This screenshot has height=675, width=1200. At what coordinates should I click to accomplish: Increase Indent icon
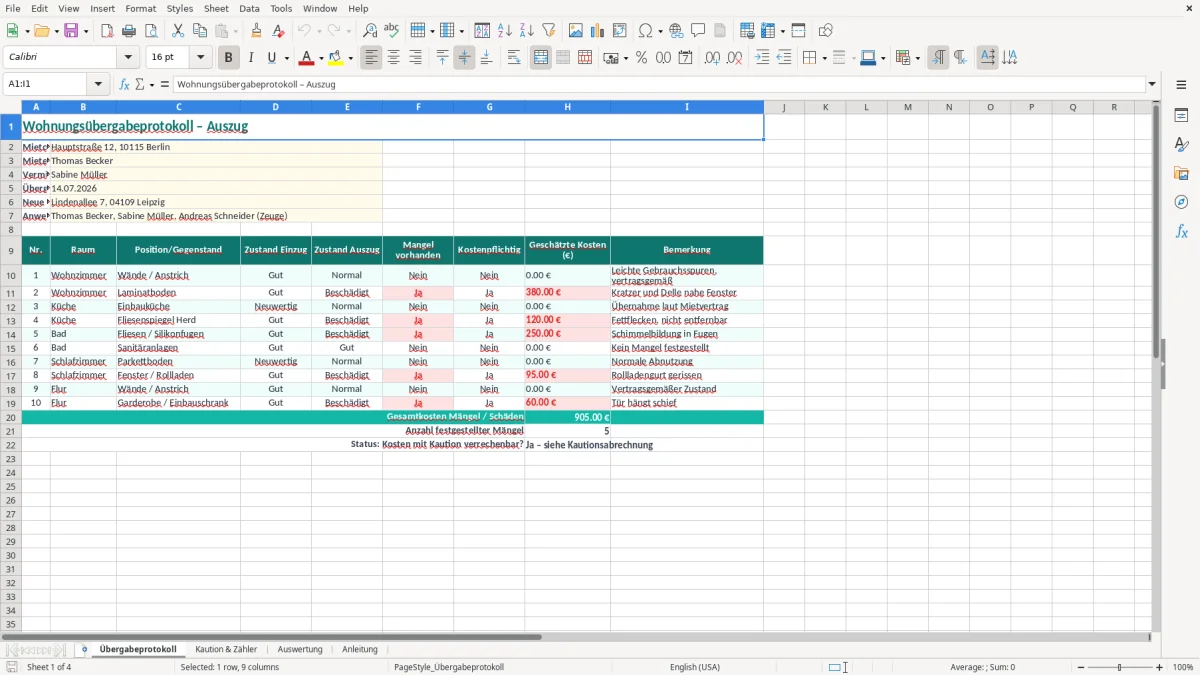[x=762, y=58]
